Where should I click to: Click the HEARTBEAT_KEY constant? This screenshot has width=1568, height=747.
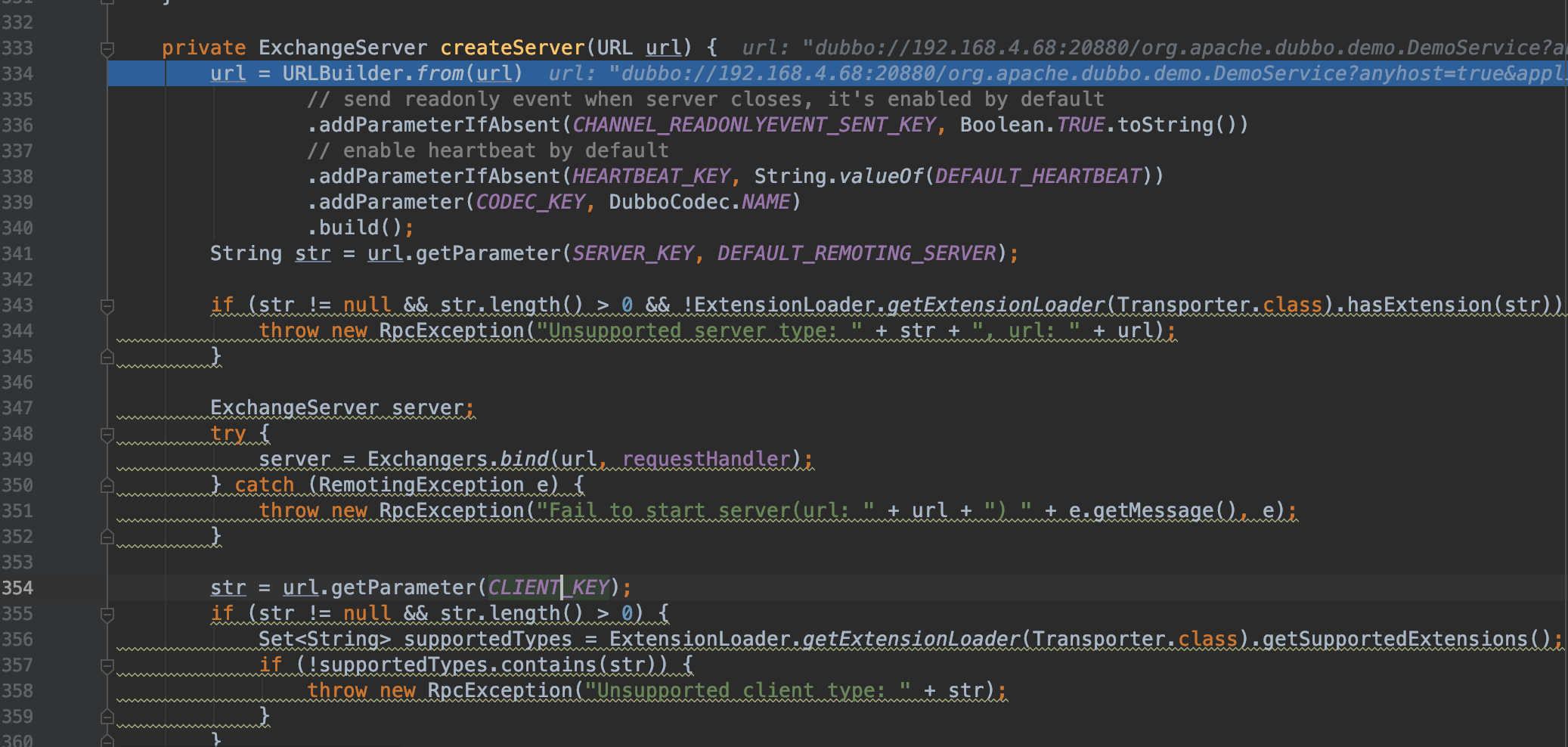click(651, 176)
